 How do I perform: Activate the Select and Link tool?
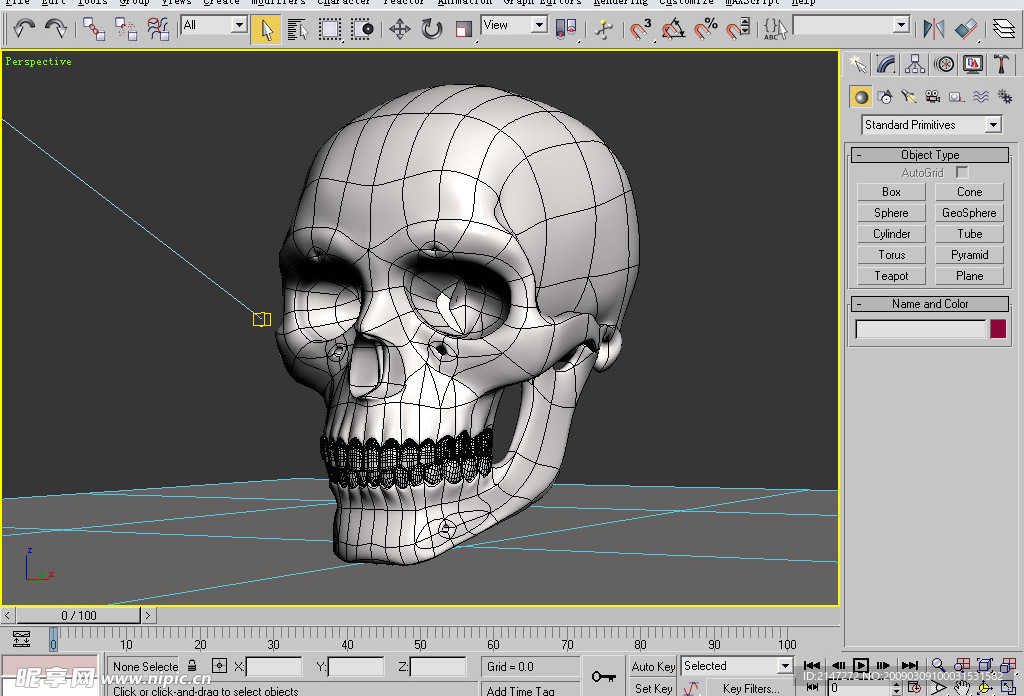[x=94, y=29]
